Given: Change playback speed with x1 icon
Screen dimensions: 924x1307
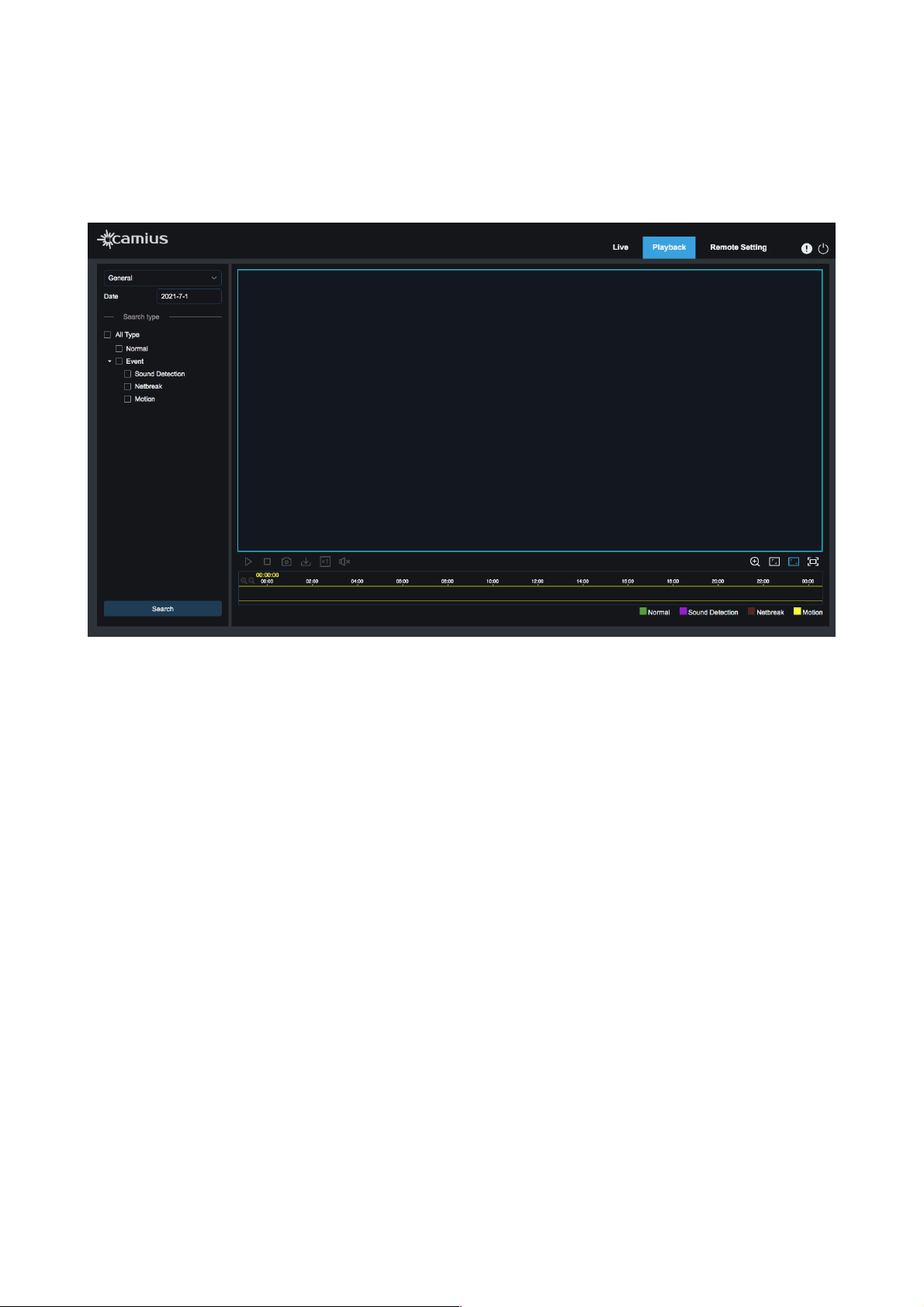Looking at the screenshot, I should 325,562.
